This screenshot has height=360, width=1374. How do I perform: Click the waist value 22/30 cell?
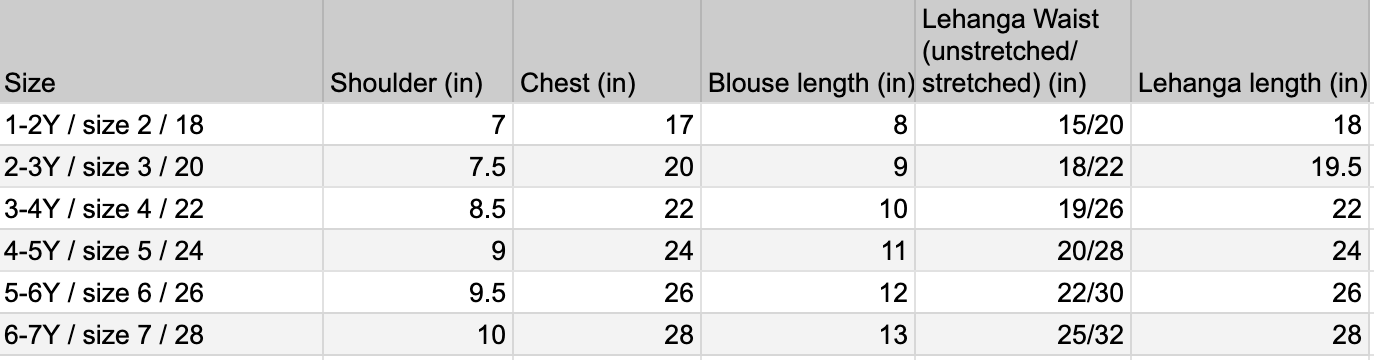1023,293
